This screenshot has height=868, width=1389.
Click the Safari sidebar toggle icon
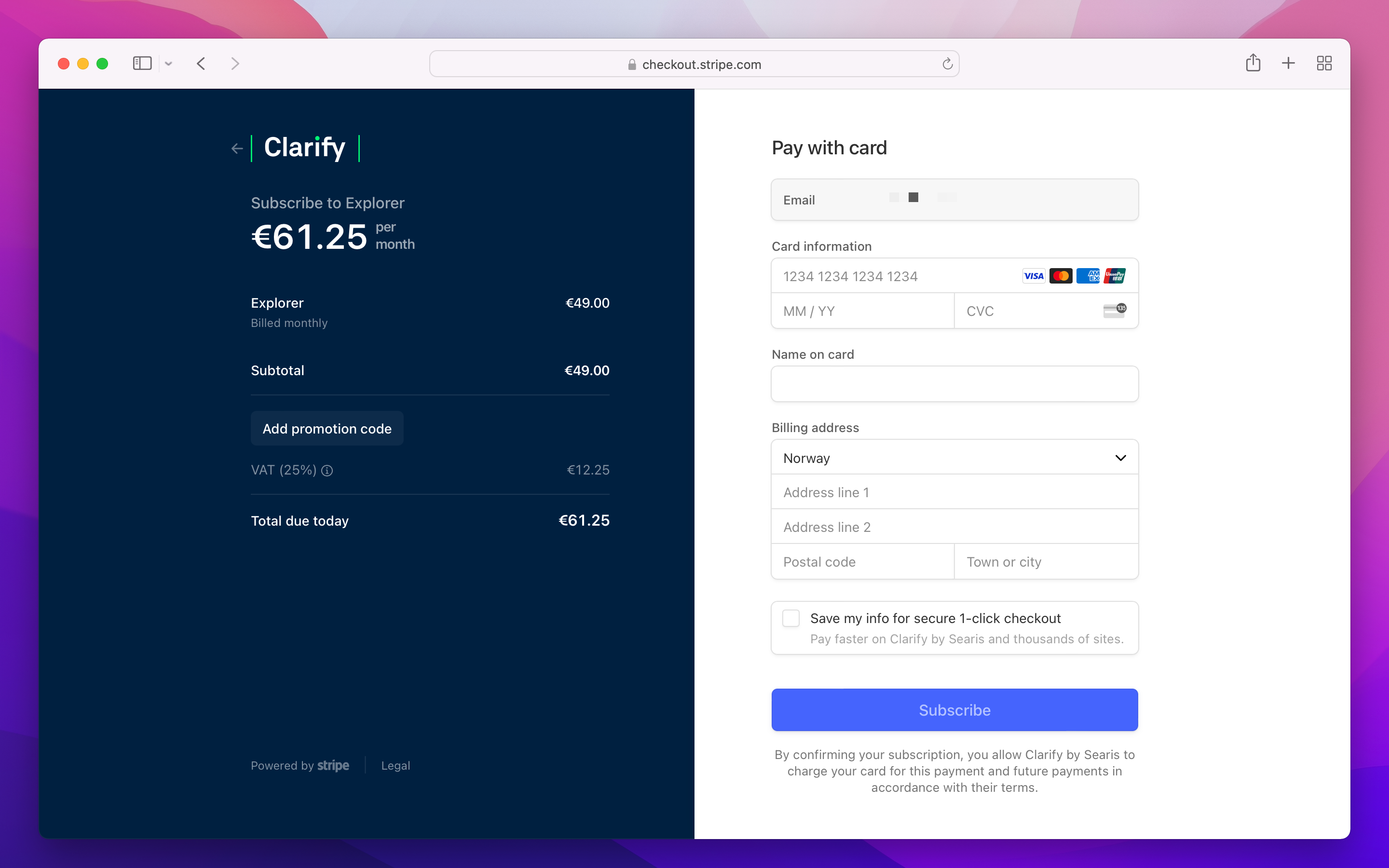[142, 63]
